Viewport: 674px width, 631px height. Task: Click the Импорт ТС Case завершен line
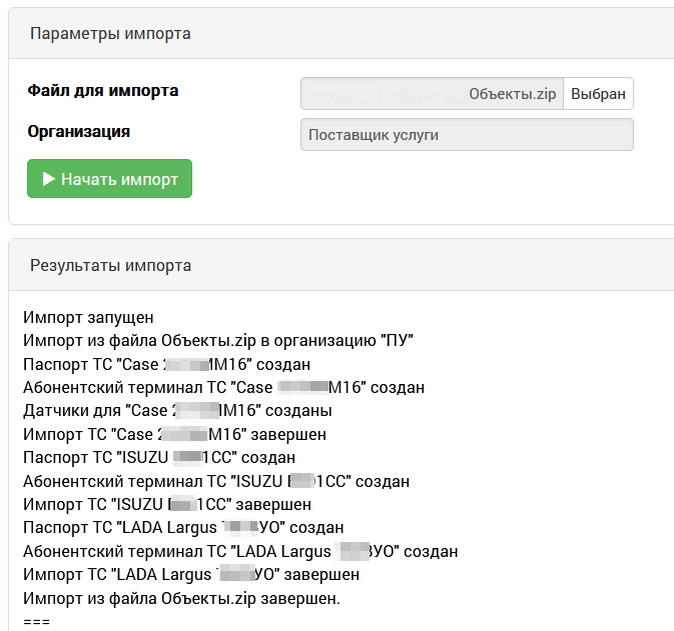click(x=175, y=434)
